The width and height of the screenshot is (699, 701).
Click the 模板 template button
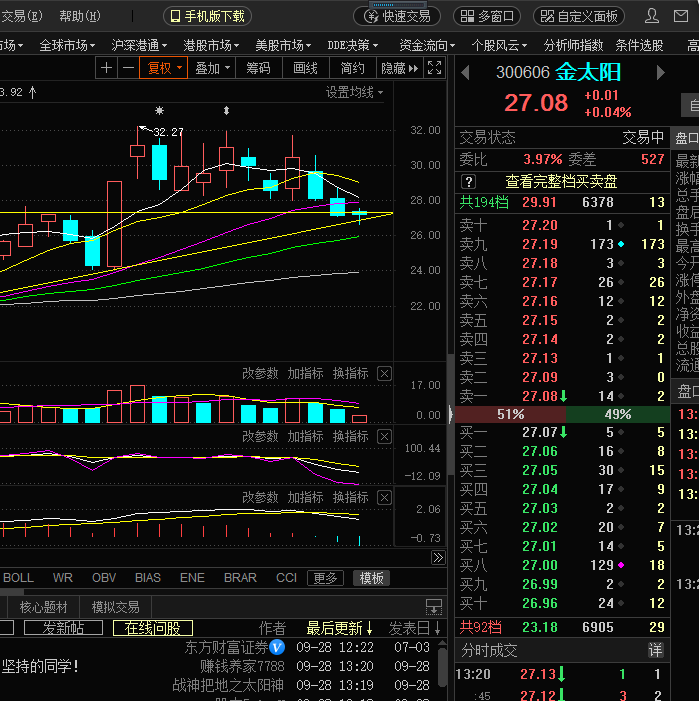coord(371,578)
